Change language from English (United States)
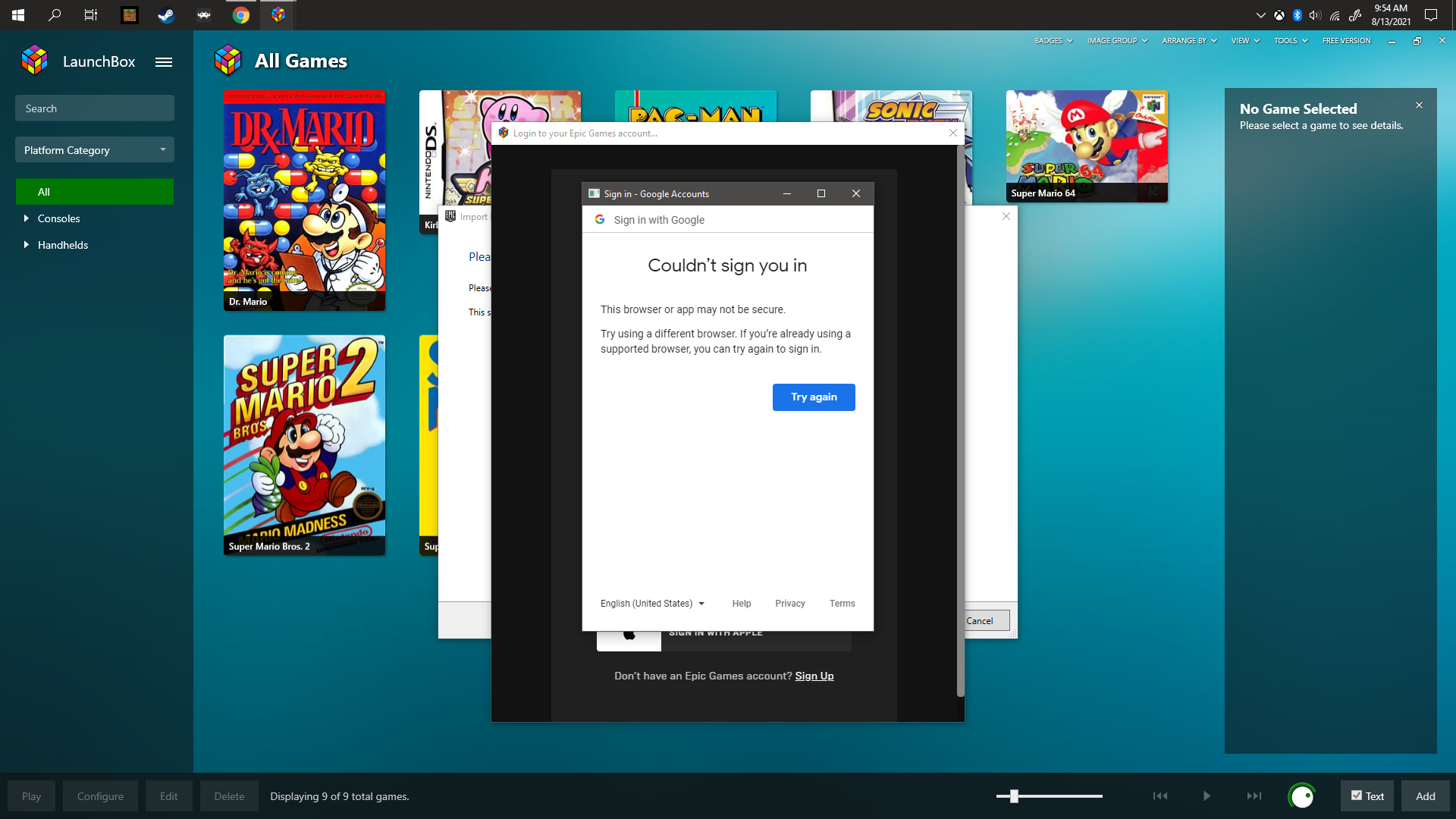1456x819 pixels. pyautogui.click(x=652, y=604)
